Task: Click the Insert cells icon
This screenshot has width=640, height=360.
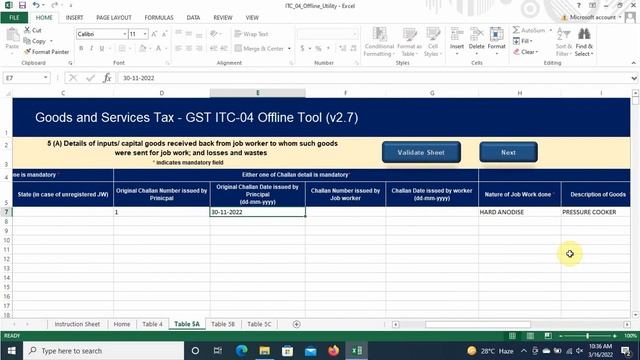Action: [457, 34]
